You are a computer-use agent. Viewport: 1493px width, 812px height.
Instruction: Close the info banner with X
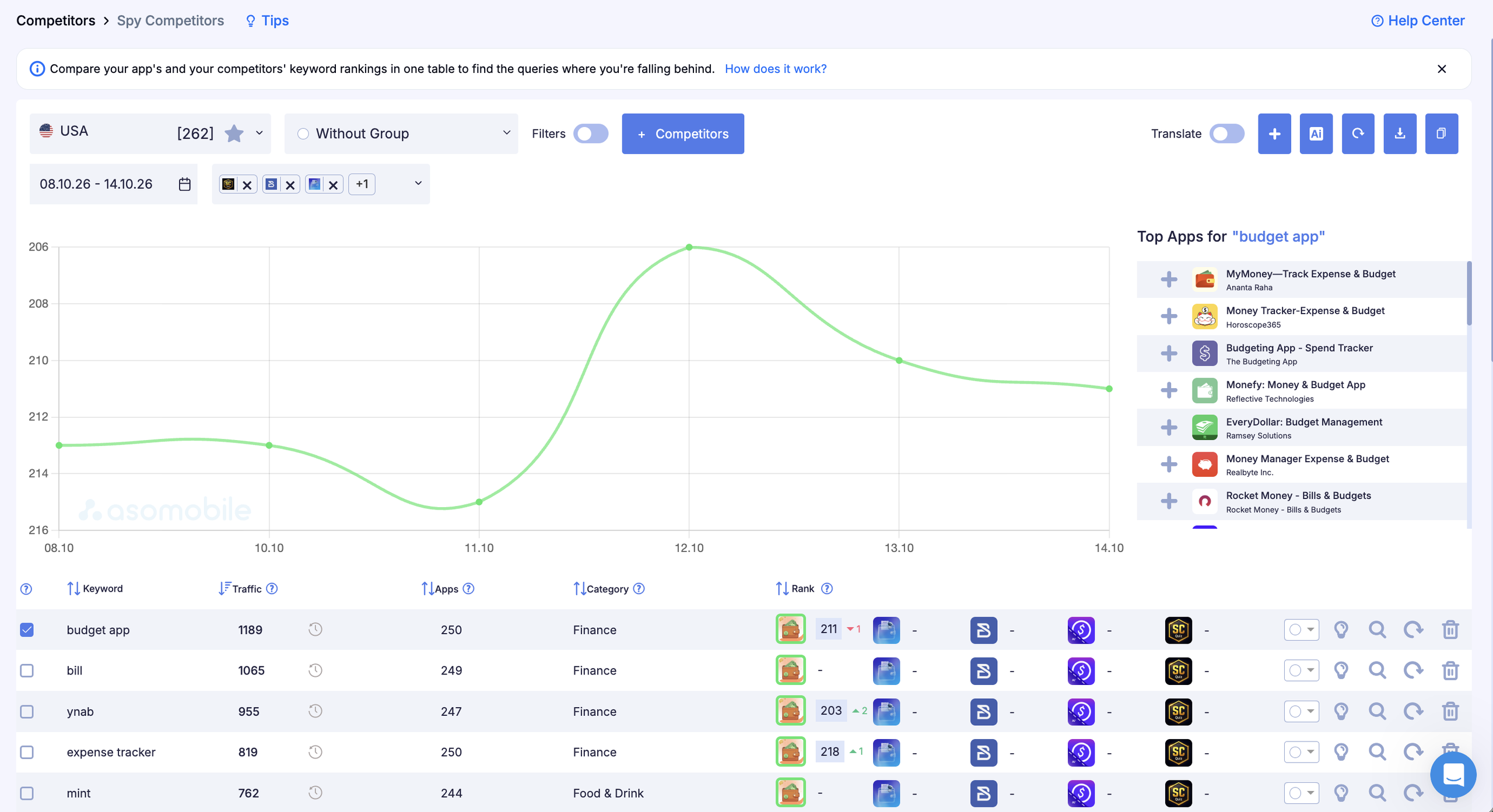coord(1441,69)
